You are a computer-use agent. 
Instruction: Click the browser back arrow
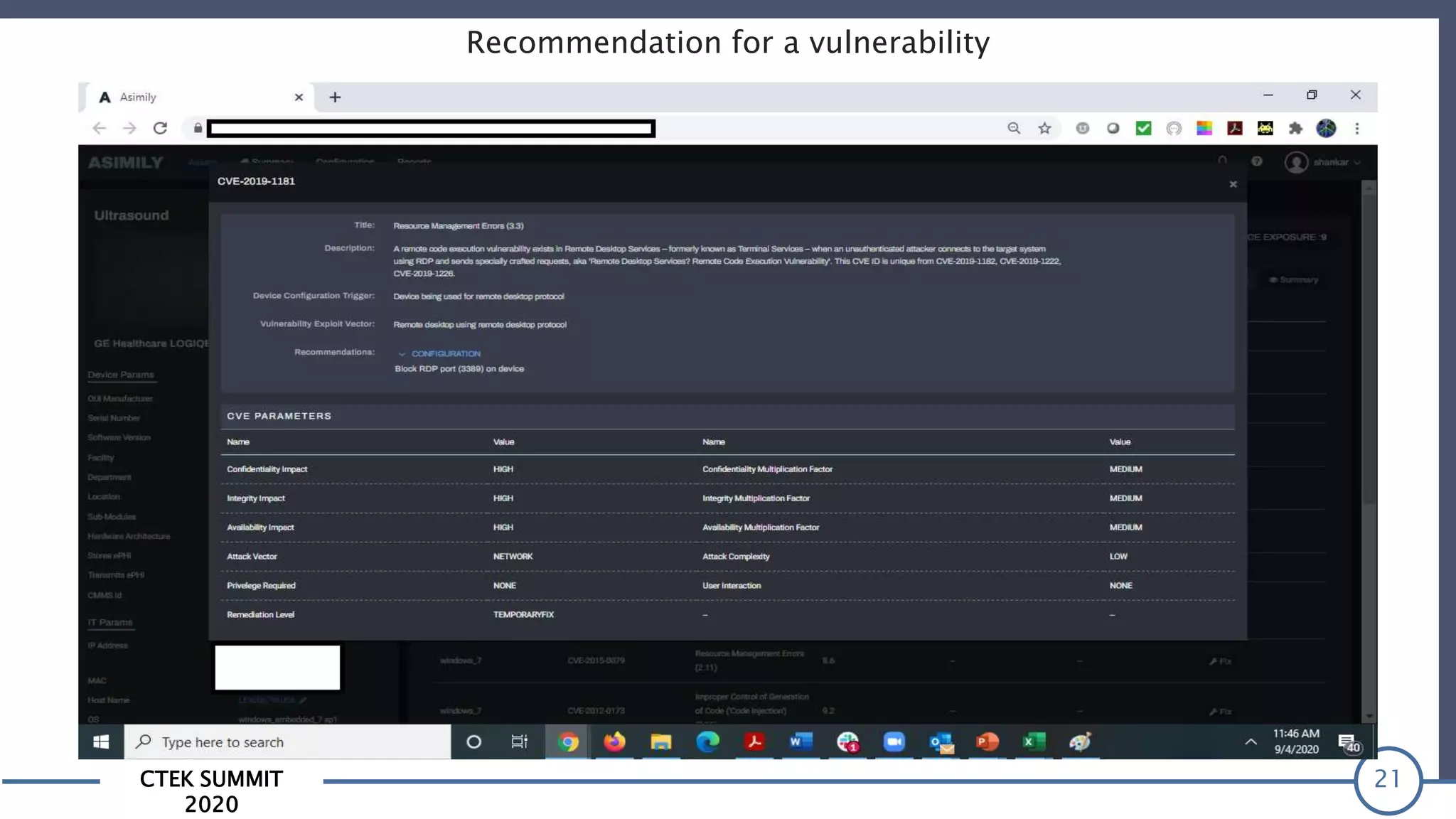pos(99,128)
